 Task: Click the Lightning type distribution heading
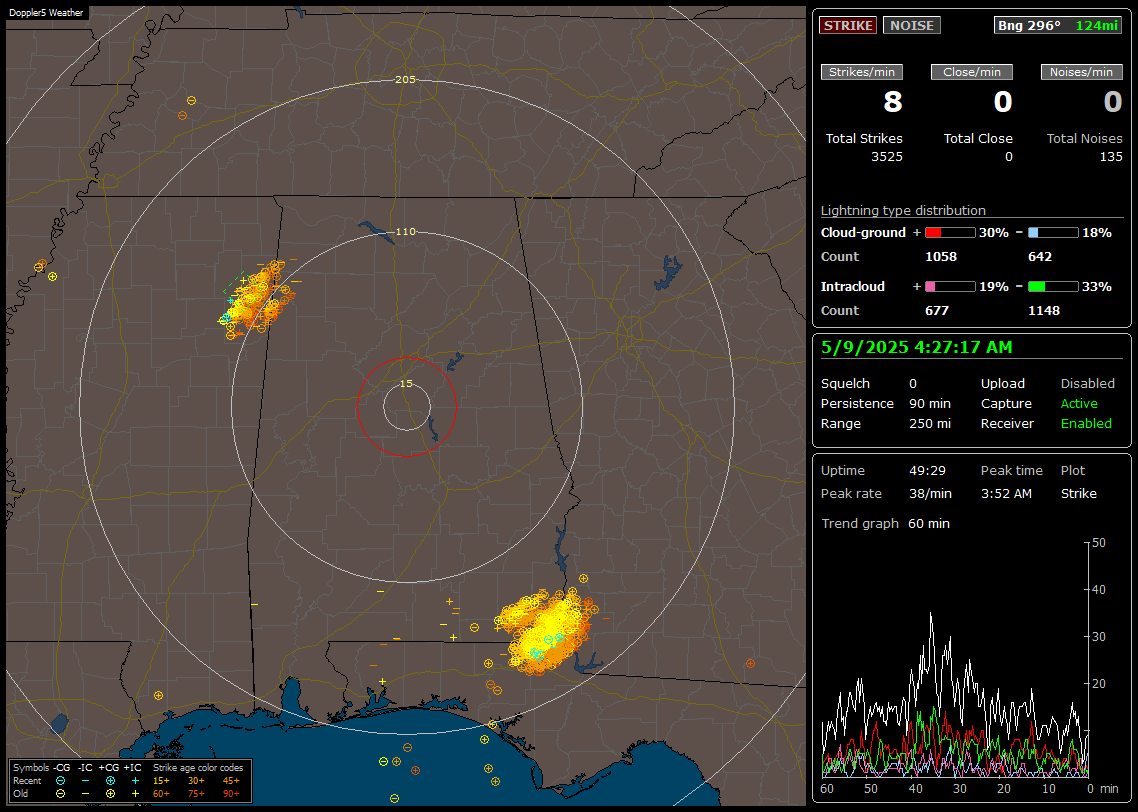903,210
